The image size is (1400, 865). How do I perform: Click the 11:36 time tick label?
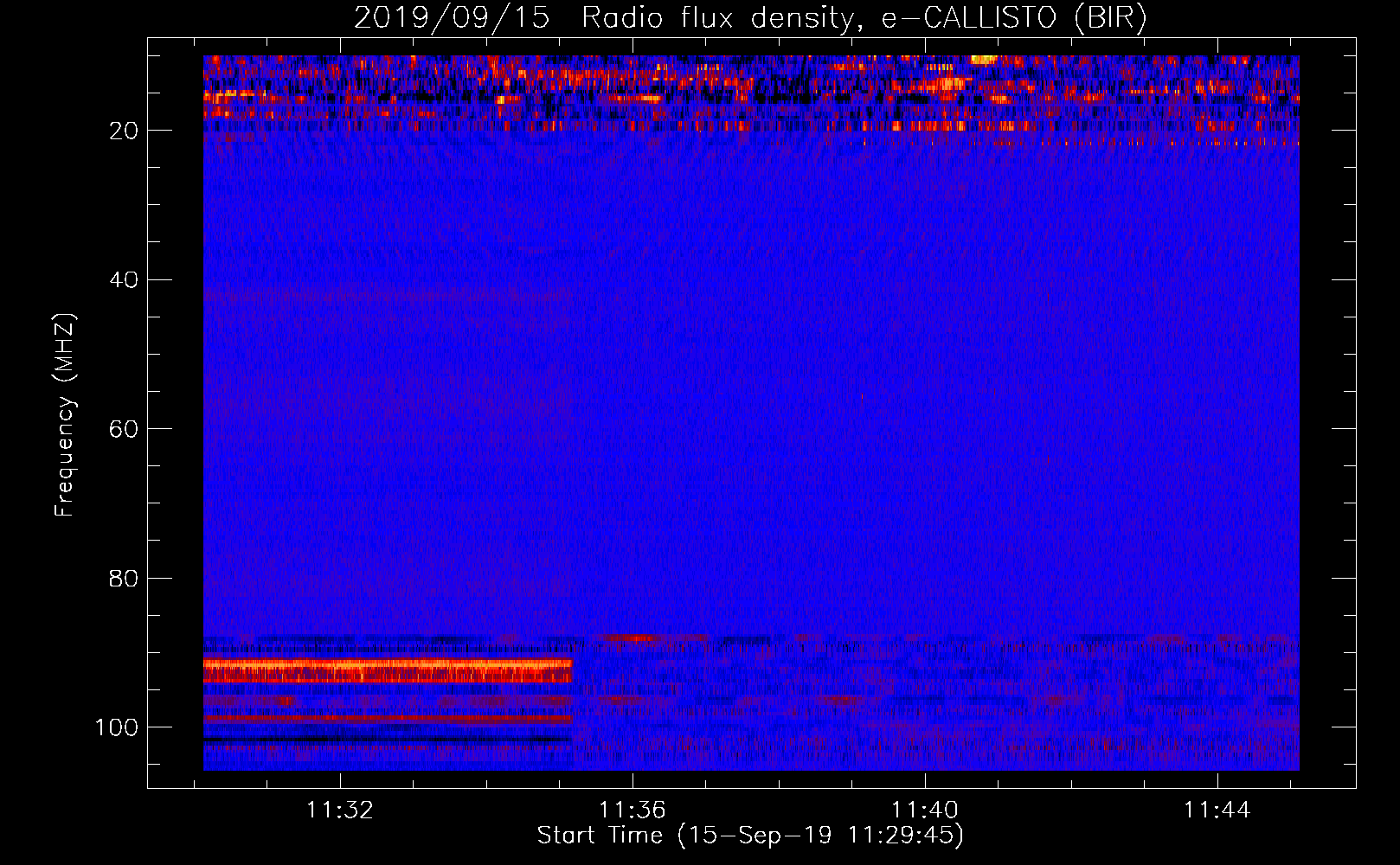[x=633, y=810]
